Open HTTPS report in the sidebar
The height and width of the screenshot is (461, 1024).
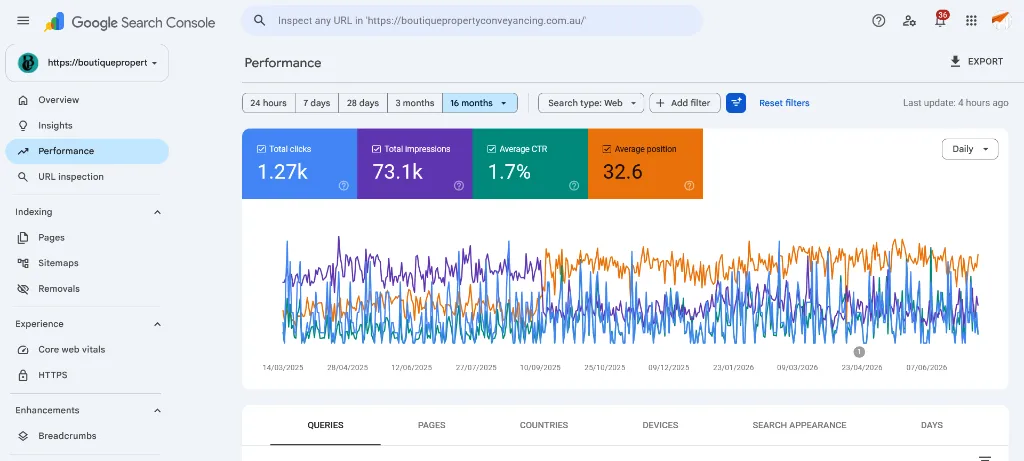87,375
